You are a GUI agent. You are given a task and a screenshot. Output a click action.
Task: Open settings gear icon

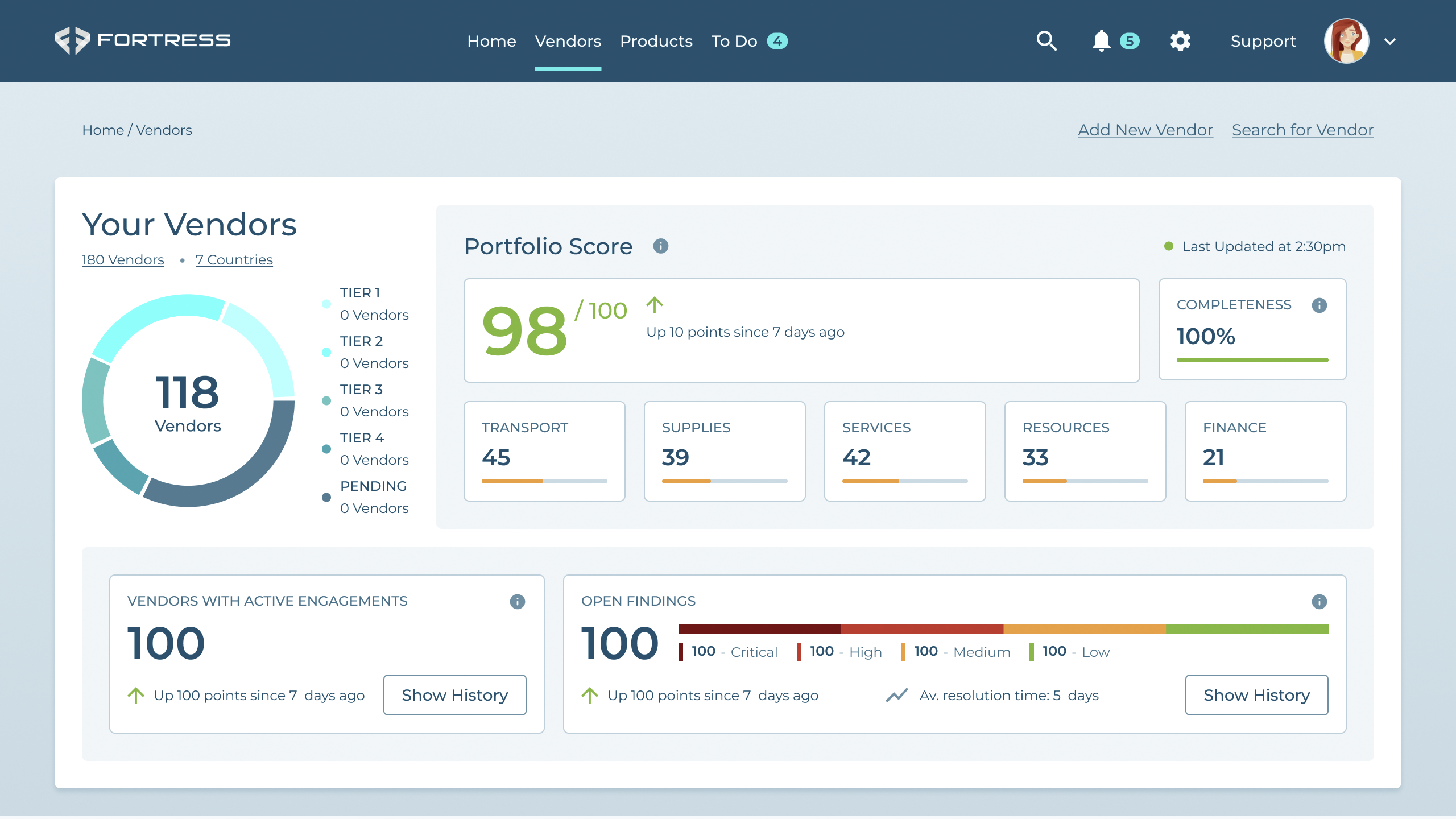[x=1180, y=41]
